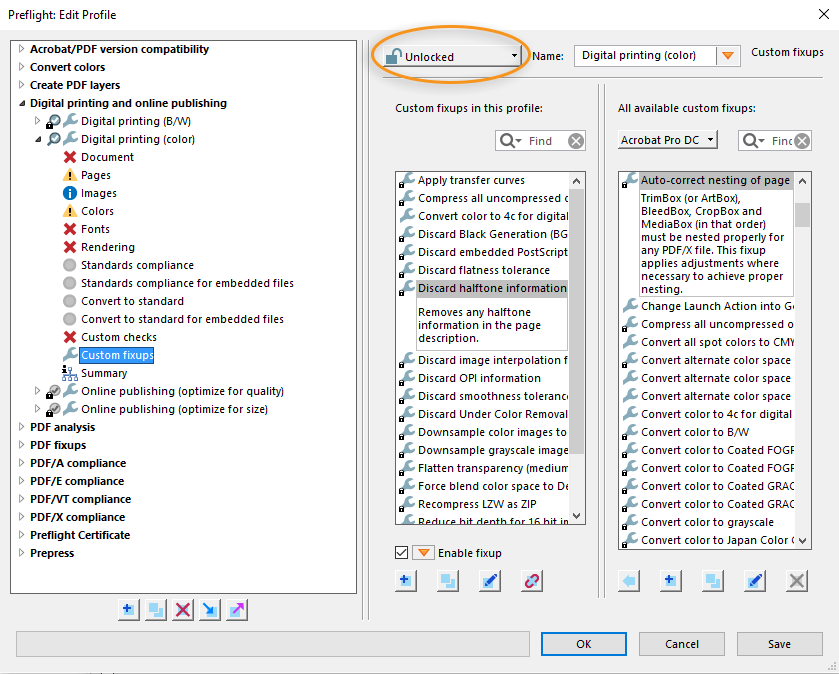Confirm changes with OK
The width and height of the screenshot is (839, 674).
pos(583,643)
